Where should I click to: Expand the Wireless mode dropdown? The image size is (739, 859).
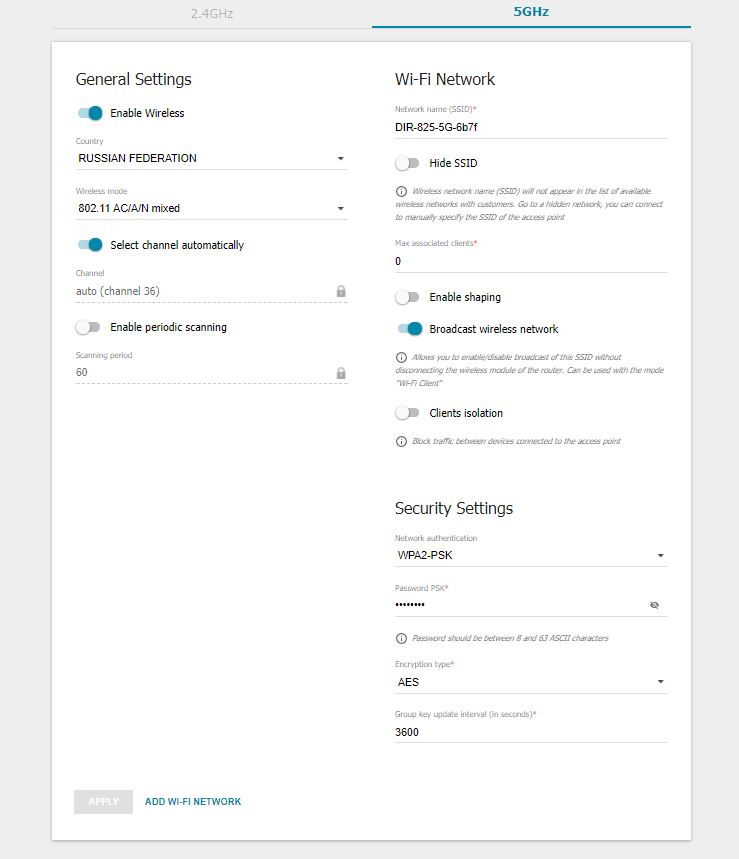212,208
